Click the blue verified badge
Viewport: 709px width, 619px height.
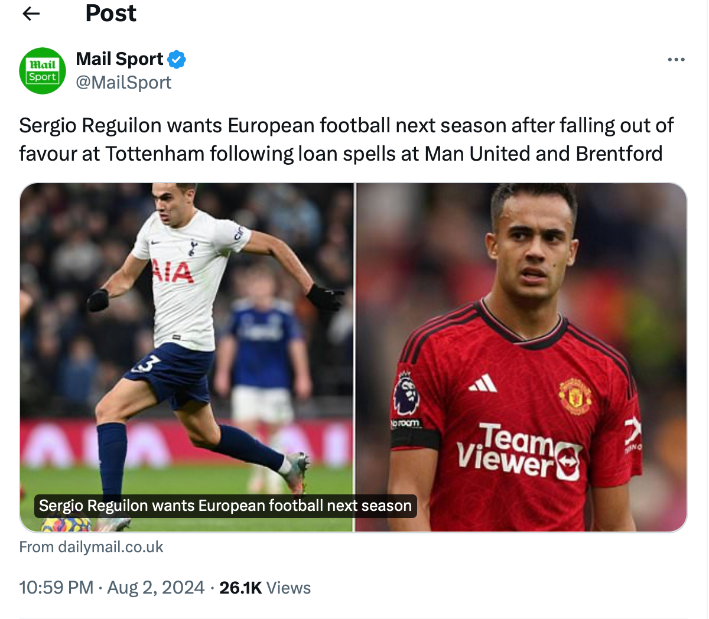tap(176, 59)
